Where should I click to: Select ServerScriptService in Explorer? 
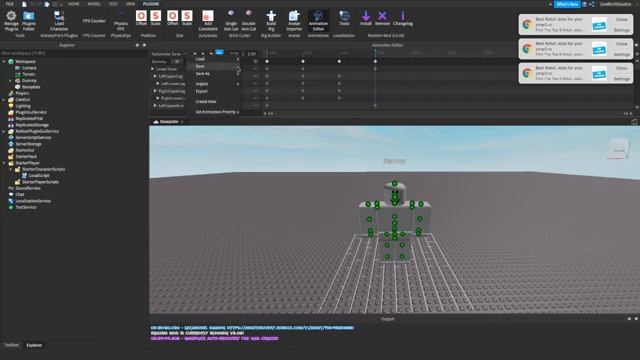[x=33, y=138]
